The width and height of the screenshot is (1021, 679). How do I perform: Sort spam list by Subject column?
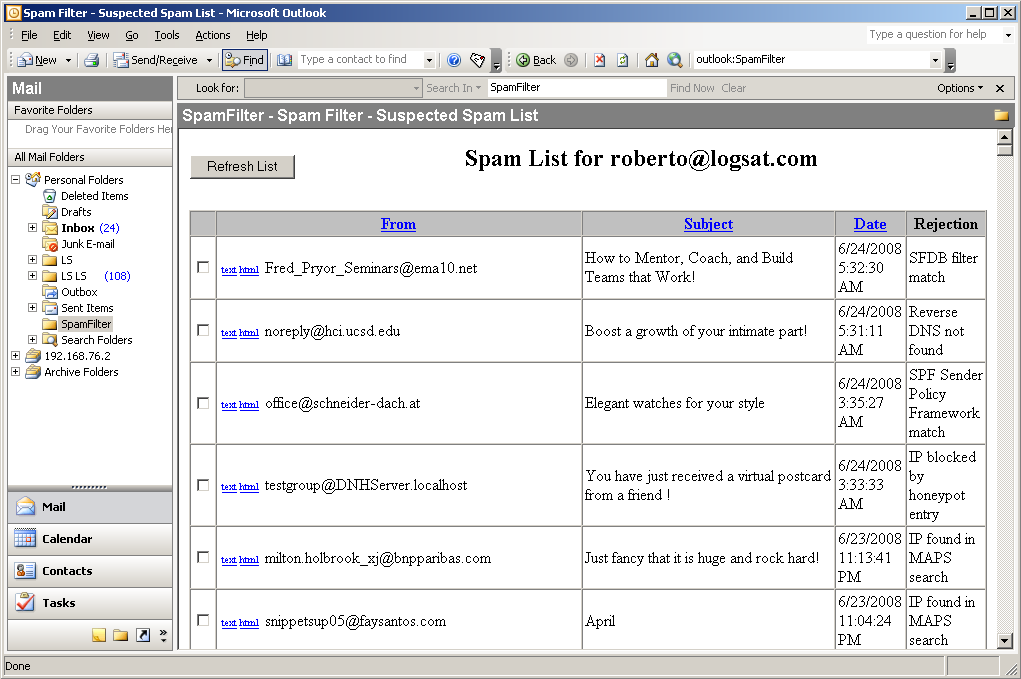click(x=708, y=224)
